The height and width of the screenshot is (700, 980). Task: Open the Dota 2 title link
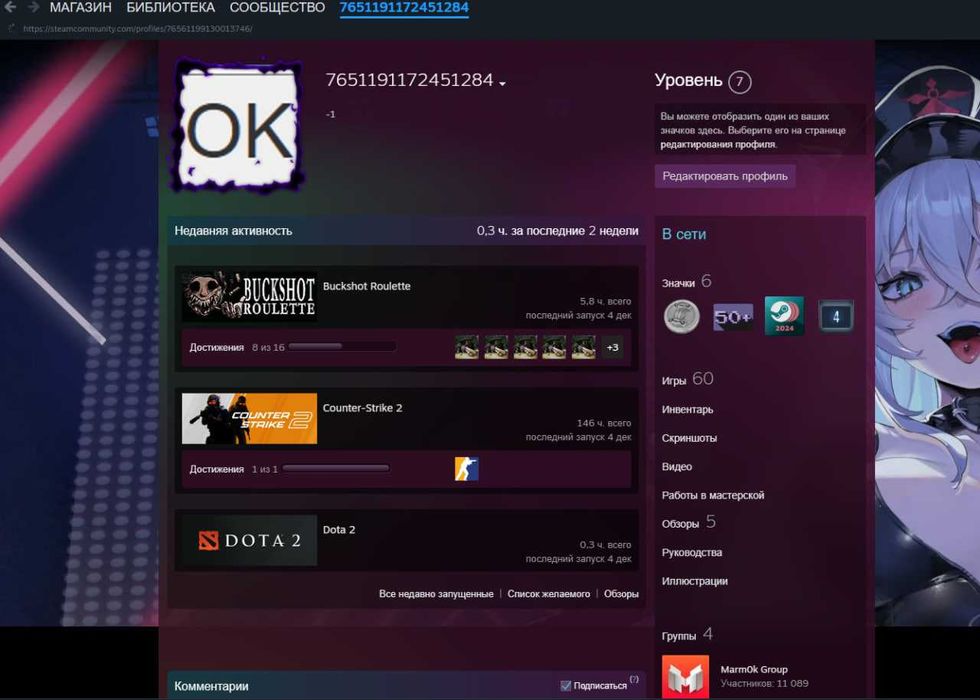pos(339,530)
